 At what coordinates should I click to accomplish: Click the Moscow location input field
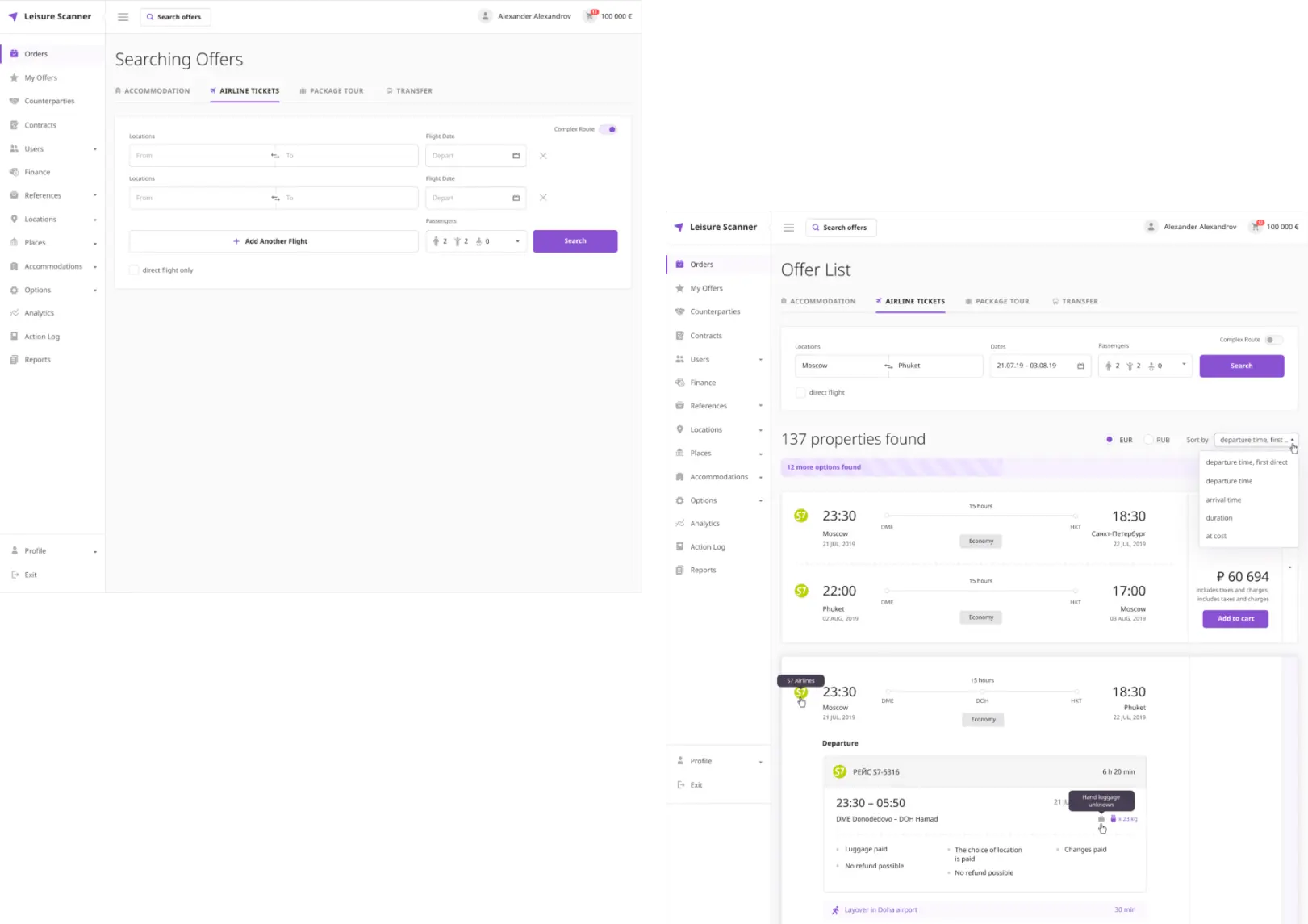(x=838, y=366)
